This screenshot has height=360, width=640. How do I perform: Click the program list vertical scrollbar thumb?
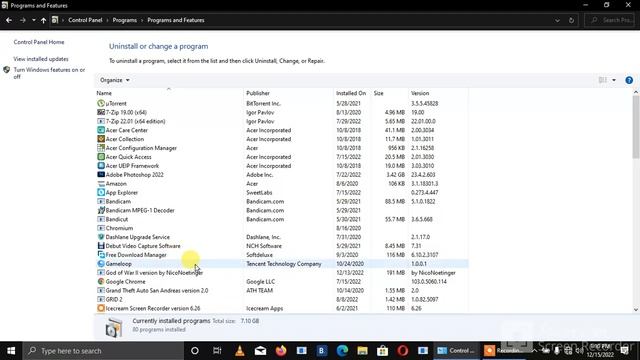[x=636, y=127]
